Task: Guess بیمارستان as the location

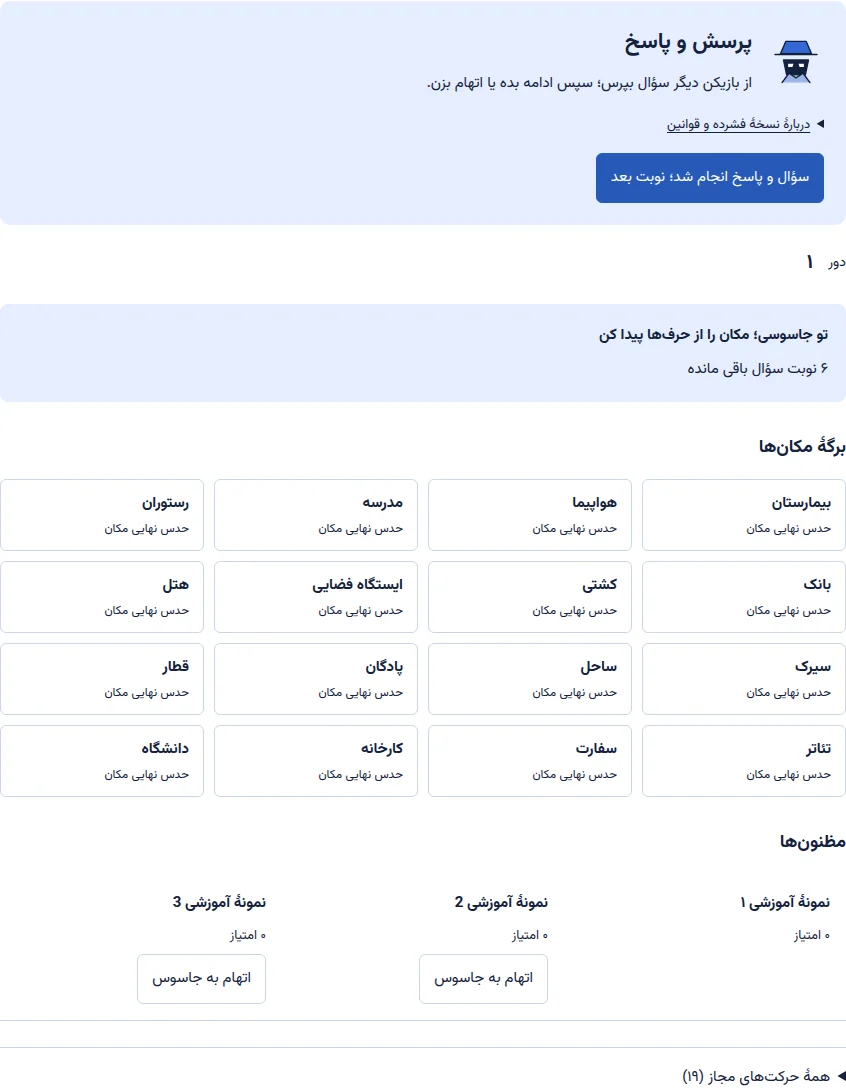Action: (x=744, y=515)
